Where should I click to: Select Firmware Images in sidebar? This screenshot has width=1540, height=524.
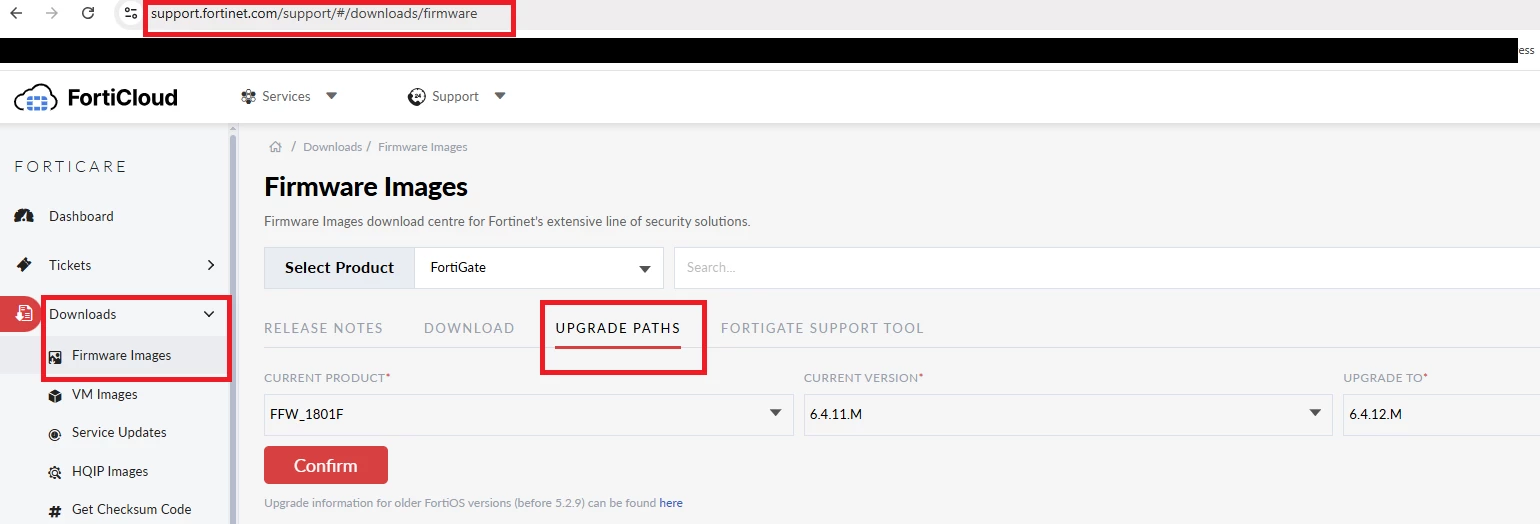(121, 356)
